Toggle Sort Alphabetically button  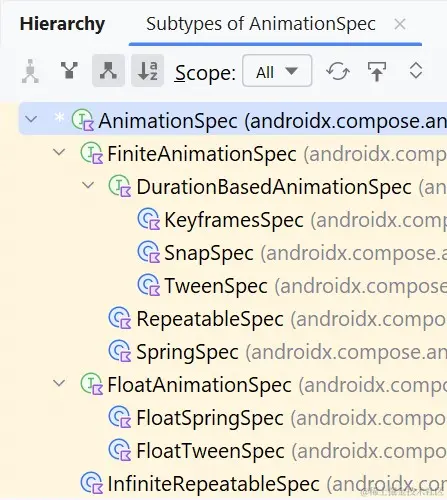[x=147, y=71]
